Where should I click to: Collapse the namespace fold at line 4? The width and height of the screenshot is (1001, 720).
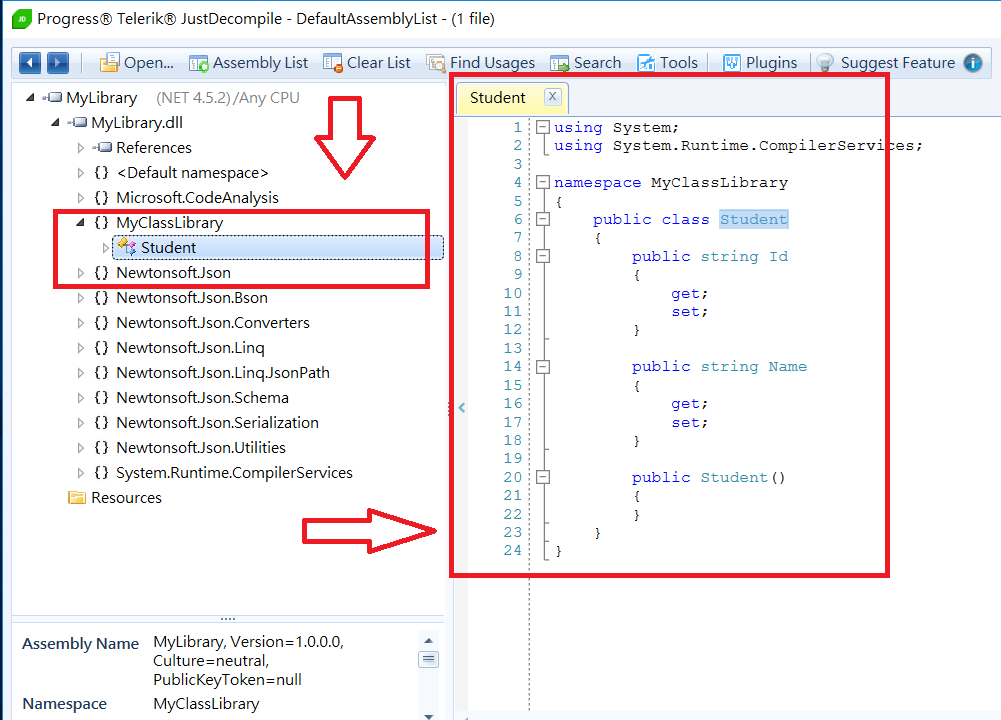tap(543, 182)
